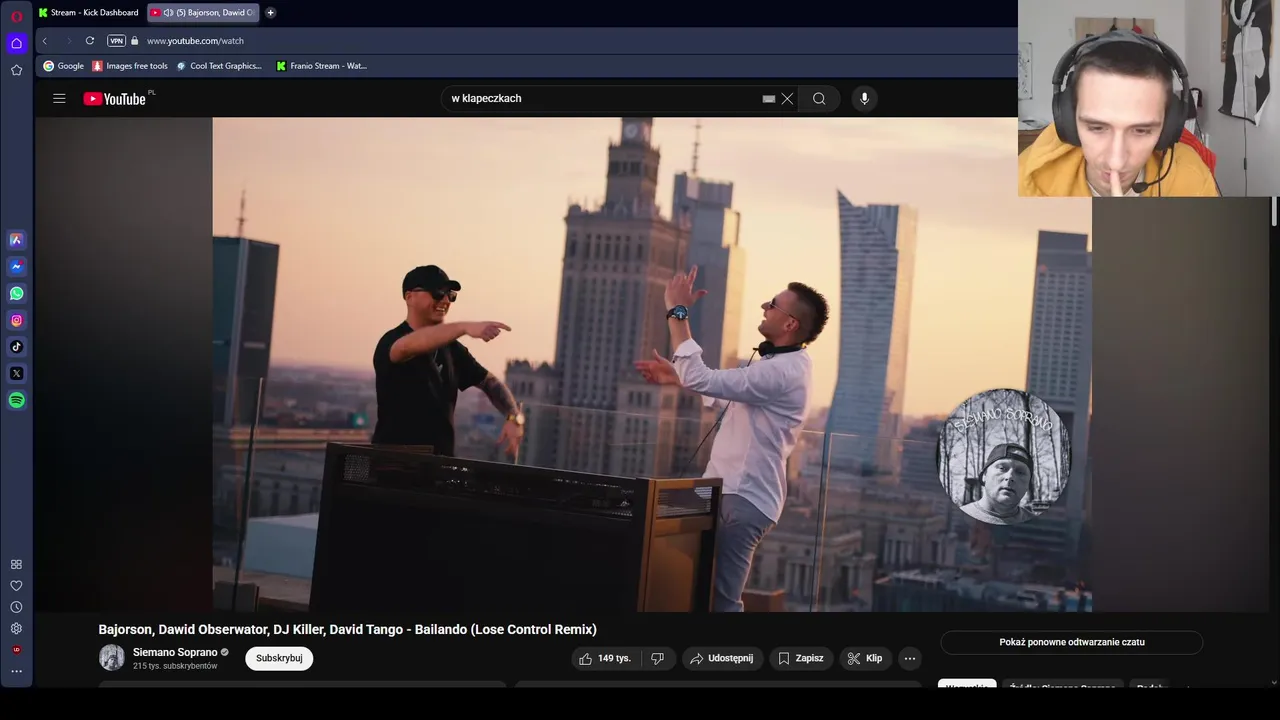Screen dimensions: 1280x720
Task: Create a clip with the Klip button
Action: click(x=865, y=658)
